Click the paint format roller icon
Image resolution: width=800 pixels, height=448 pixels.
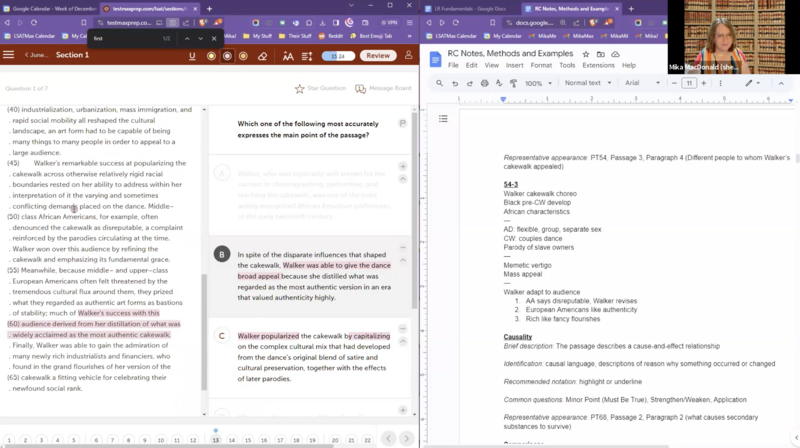pos(512,83)
